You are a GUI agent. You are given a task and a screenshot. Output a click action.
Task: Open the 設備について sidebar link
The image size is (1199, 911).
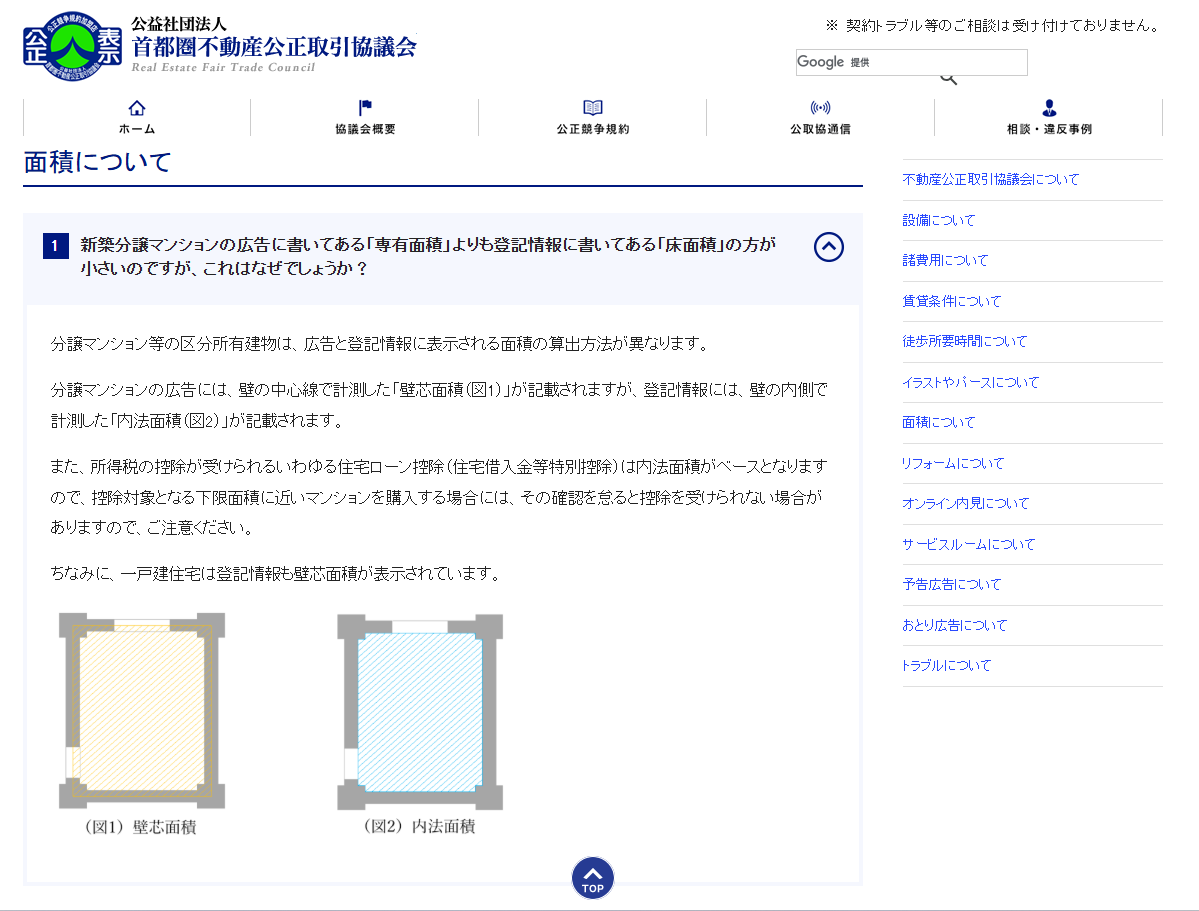[x=938, y=220]
